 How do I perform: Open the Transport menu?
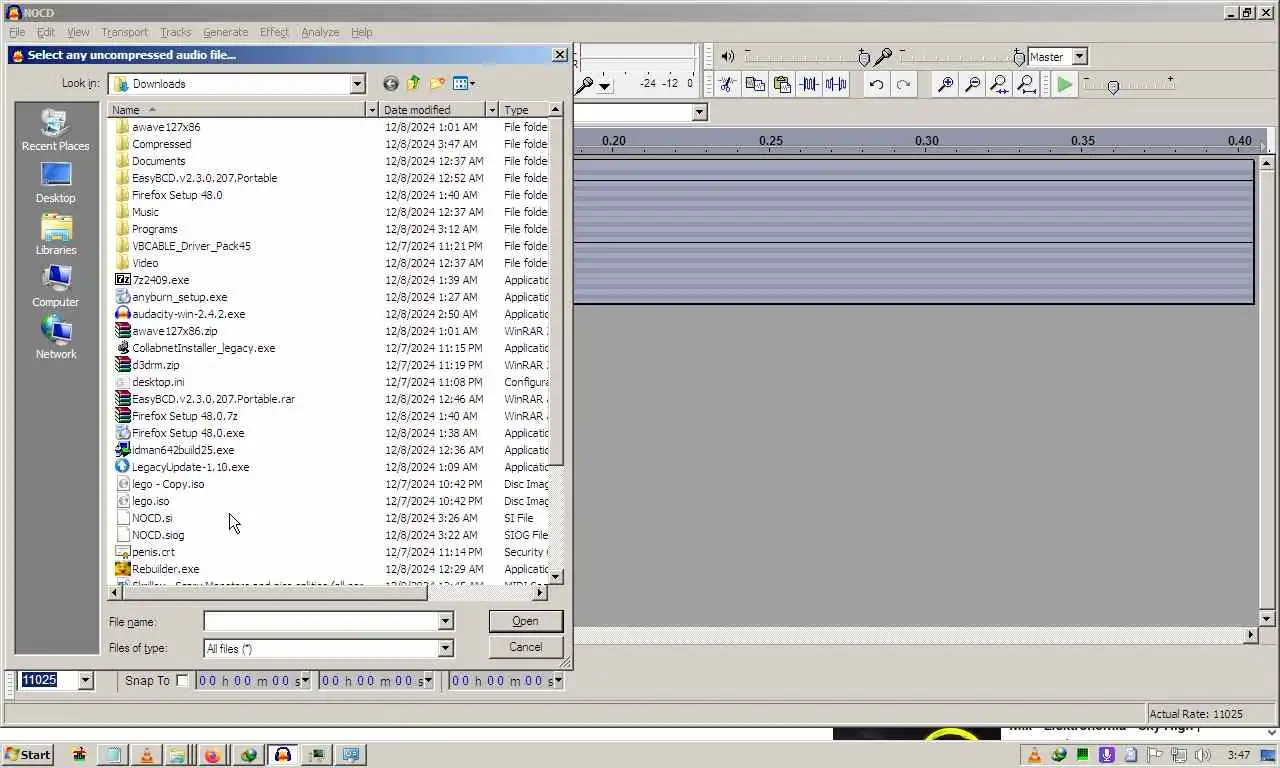[x=124, y=32]
